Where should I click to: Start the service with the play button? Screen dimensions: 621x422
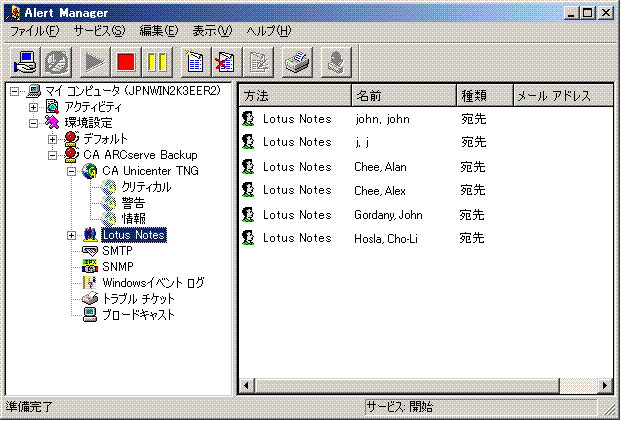95,62
